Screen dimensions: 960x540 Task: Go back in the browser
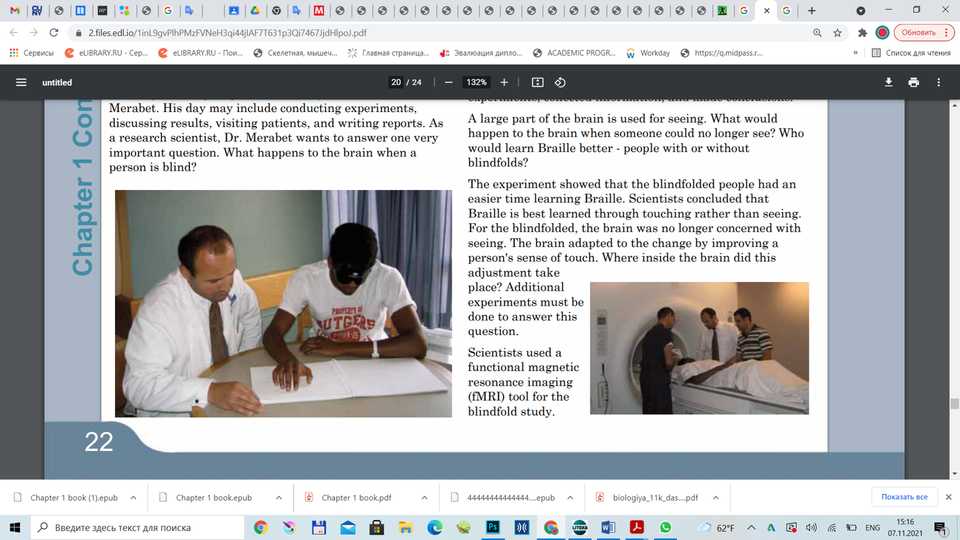14,32
